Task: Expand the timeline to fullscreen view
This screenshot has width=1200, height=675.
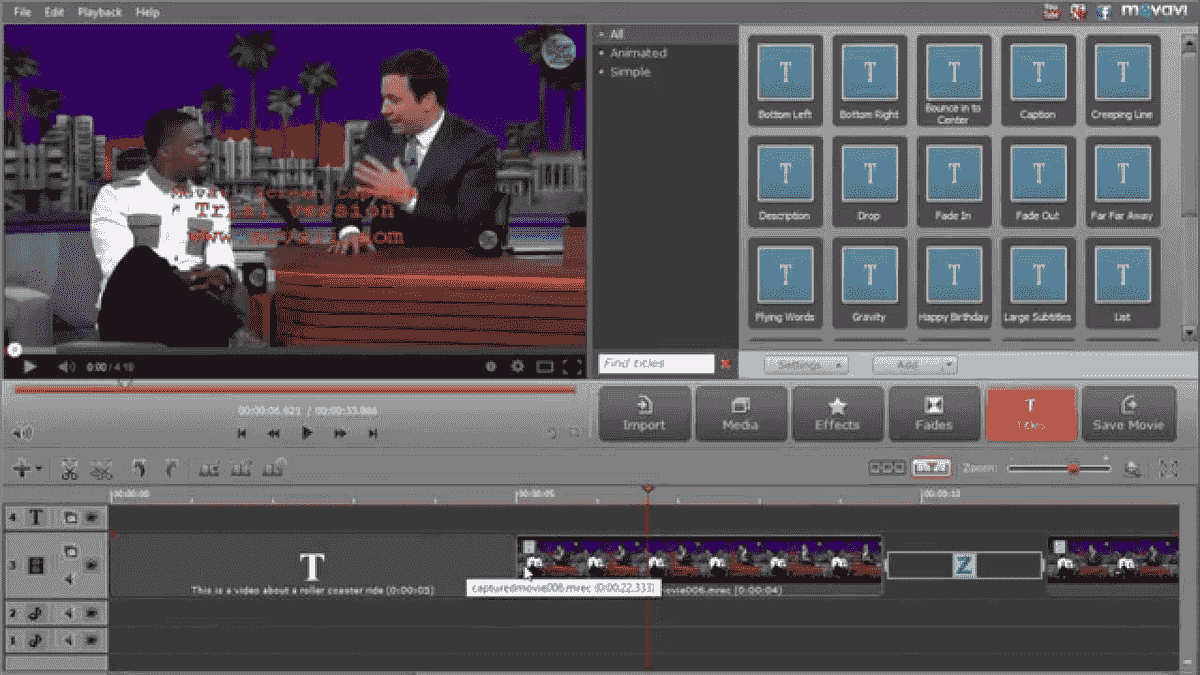Action: click(1168, 467)
